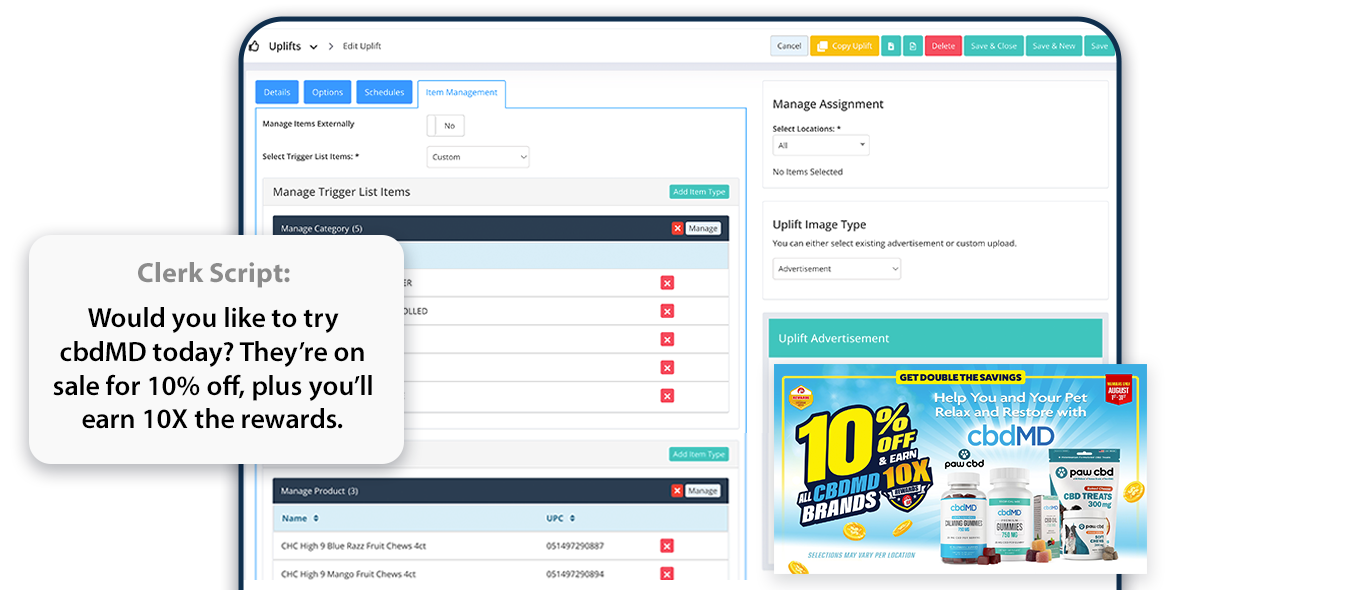This screenshot has width=1350, height=590.
Task: Open the Details tab
Action: (x=277, y=92)
